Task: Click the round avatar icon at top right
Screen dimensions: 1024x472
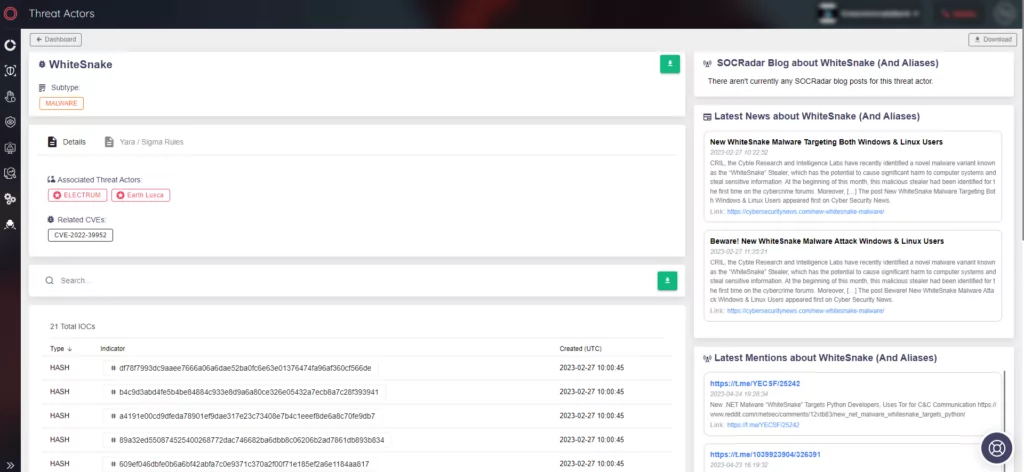Action: 1003,13
